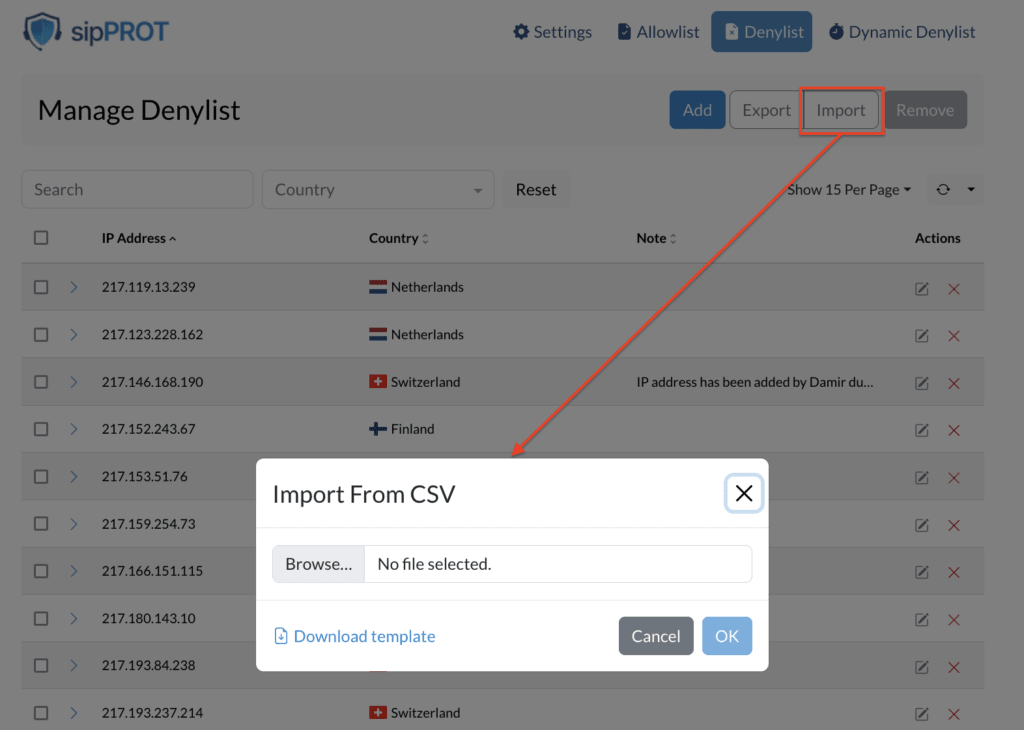Edit the 217.119.13.239 entry
The height and width of the screenshot is (730, 1024).
[921, 289]
